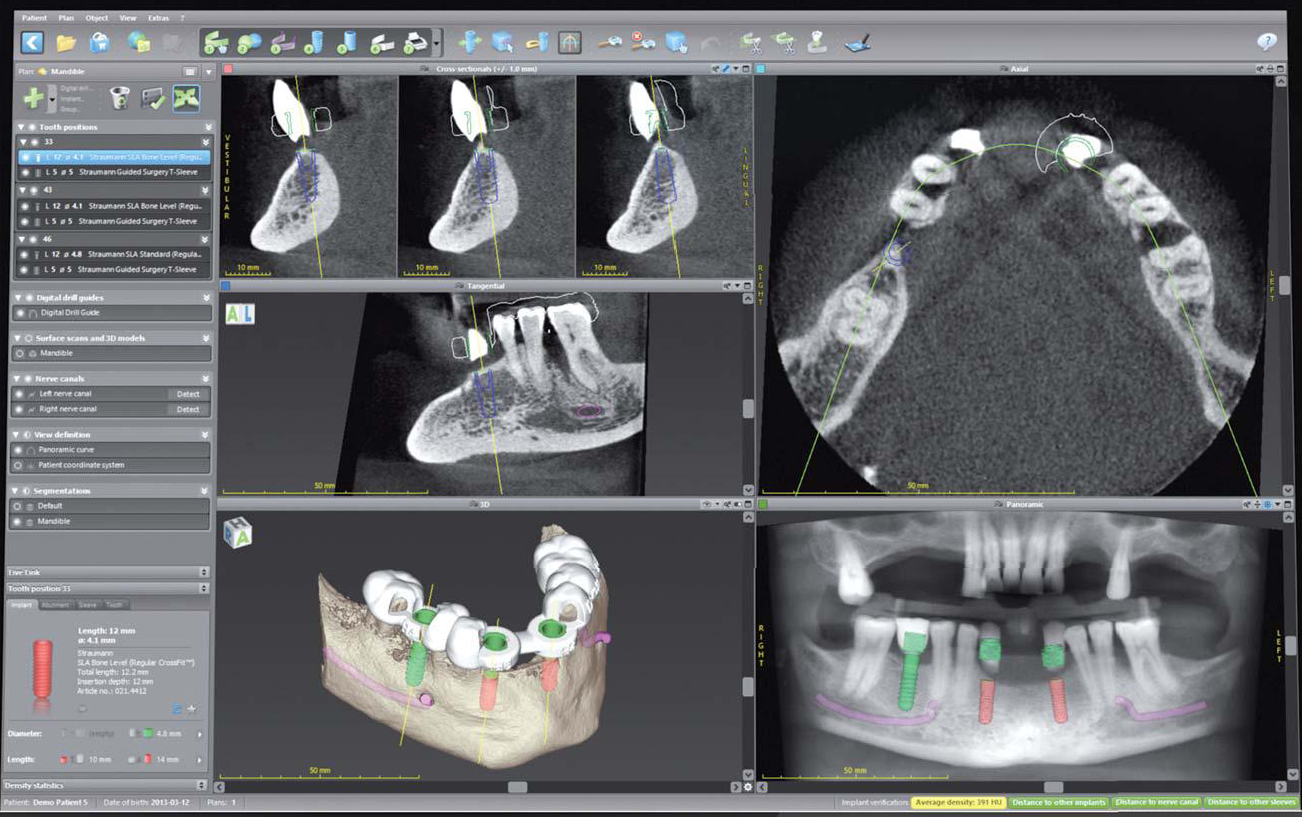This screenshot has height=817, width=1302.
Task: Expand the Density statistics panel
Action: [x=203, y=786]
